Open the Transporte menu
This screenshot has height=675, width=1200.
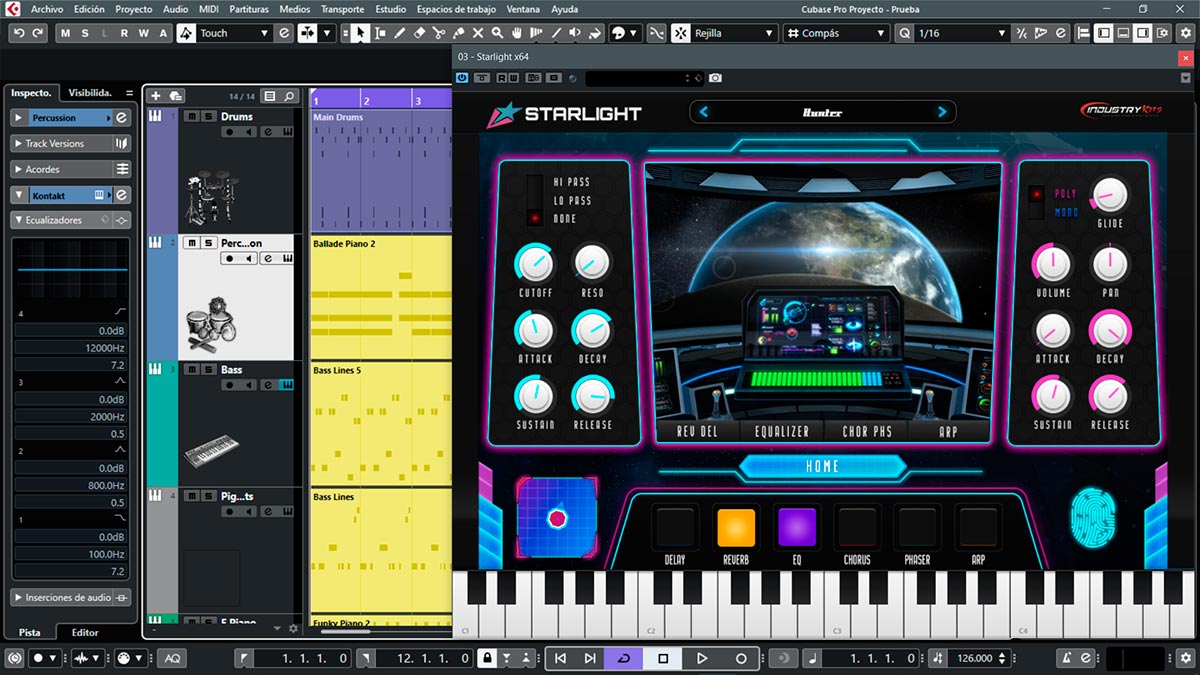pos(342,9)
